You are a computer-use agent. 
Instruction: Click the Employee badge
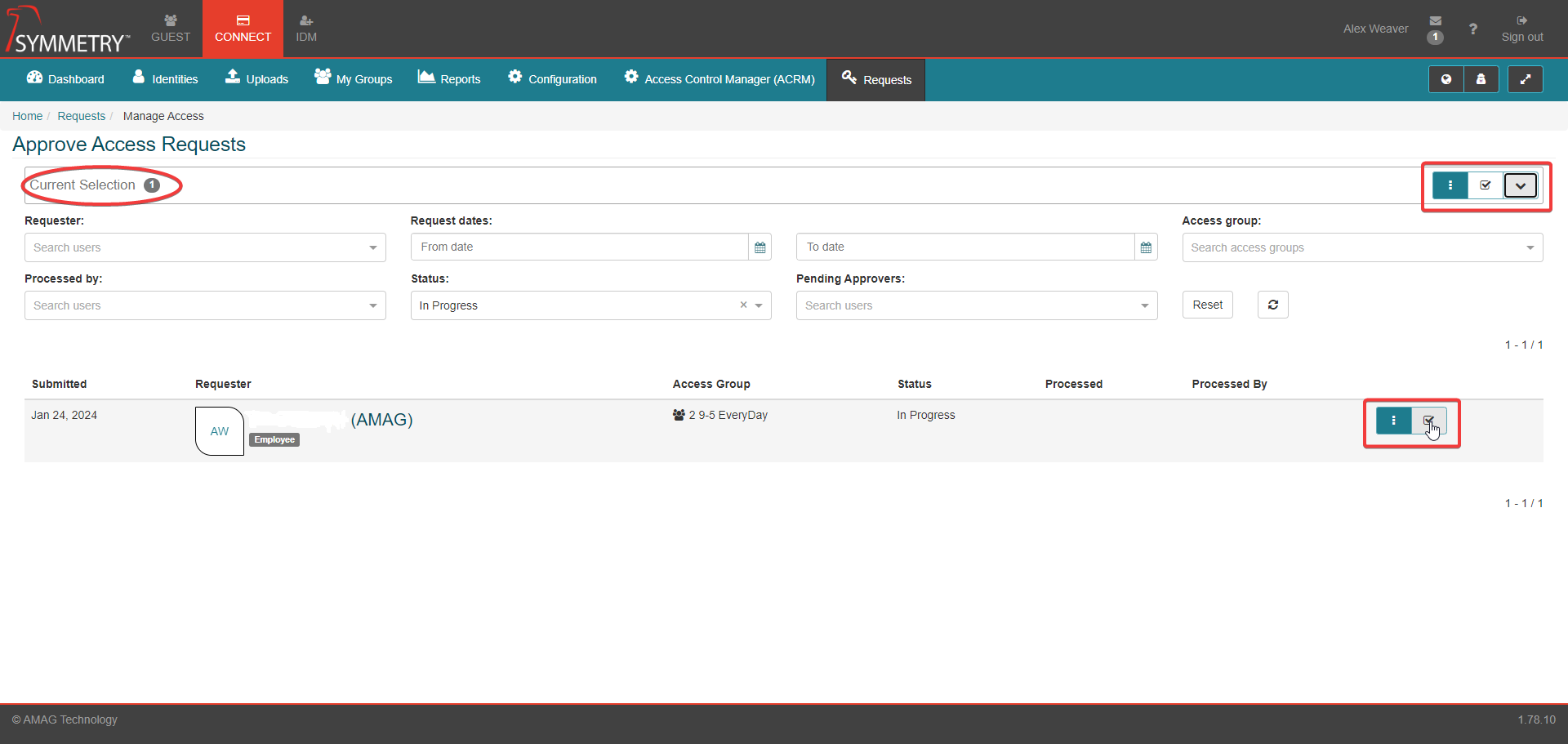(274, 439)
